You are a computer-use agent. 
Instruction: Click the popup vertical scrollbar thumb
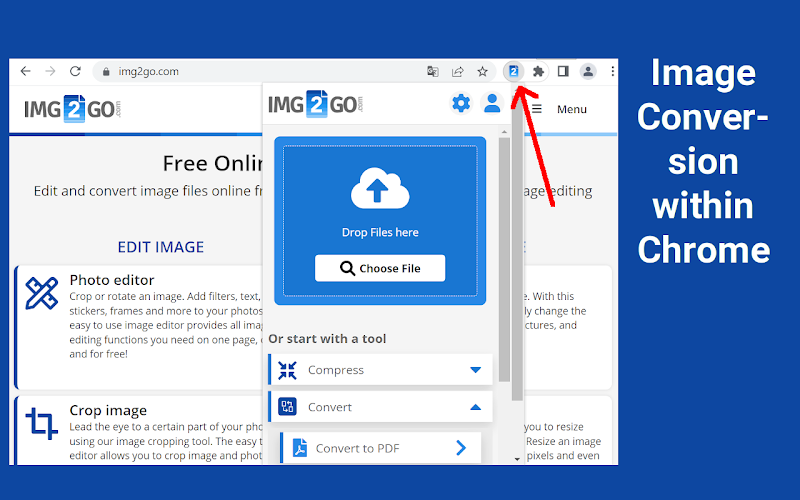click(504, 260)
